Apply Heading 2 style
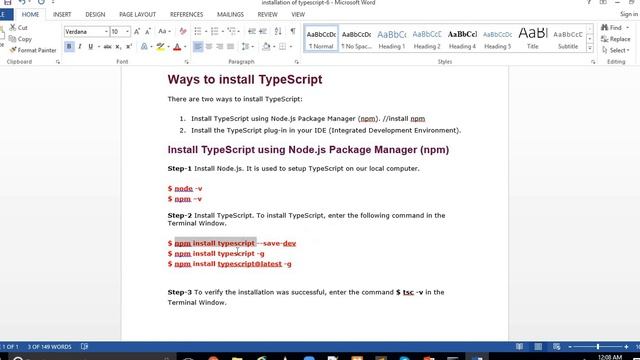This screenshot has height=360, width=640. coord(427,39)
